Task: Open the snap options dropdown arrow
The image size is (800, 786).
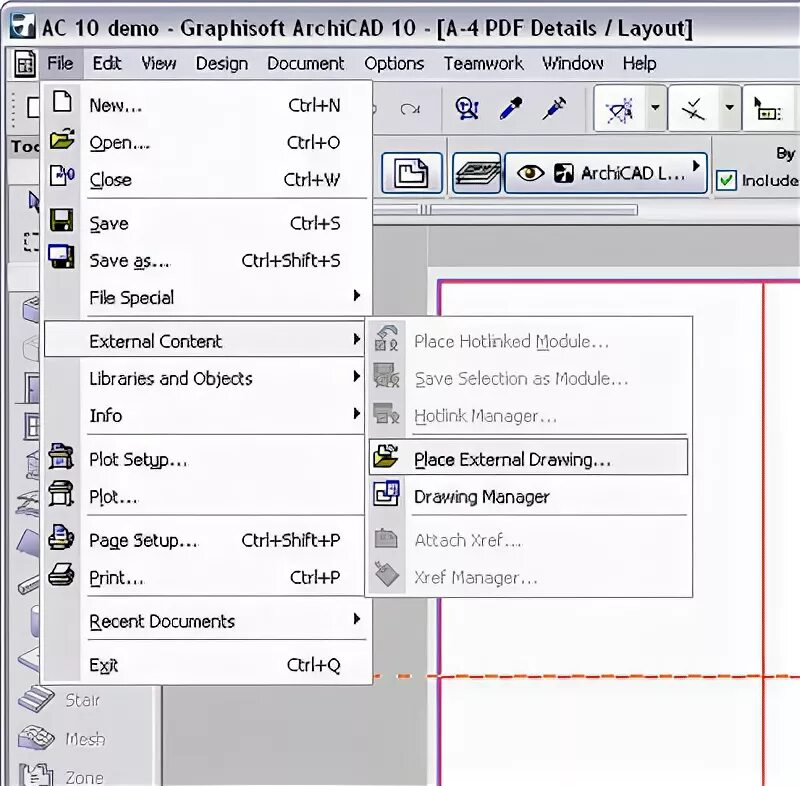Action: (730, 108)
